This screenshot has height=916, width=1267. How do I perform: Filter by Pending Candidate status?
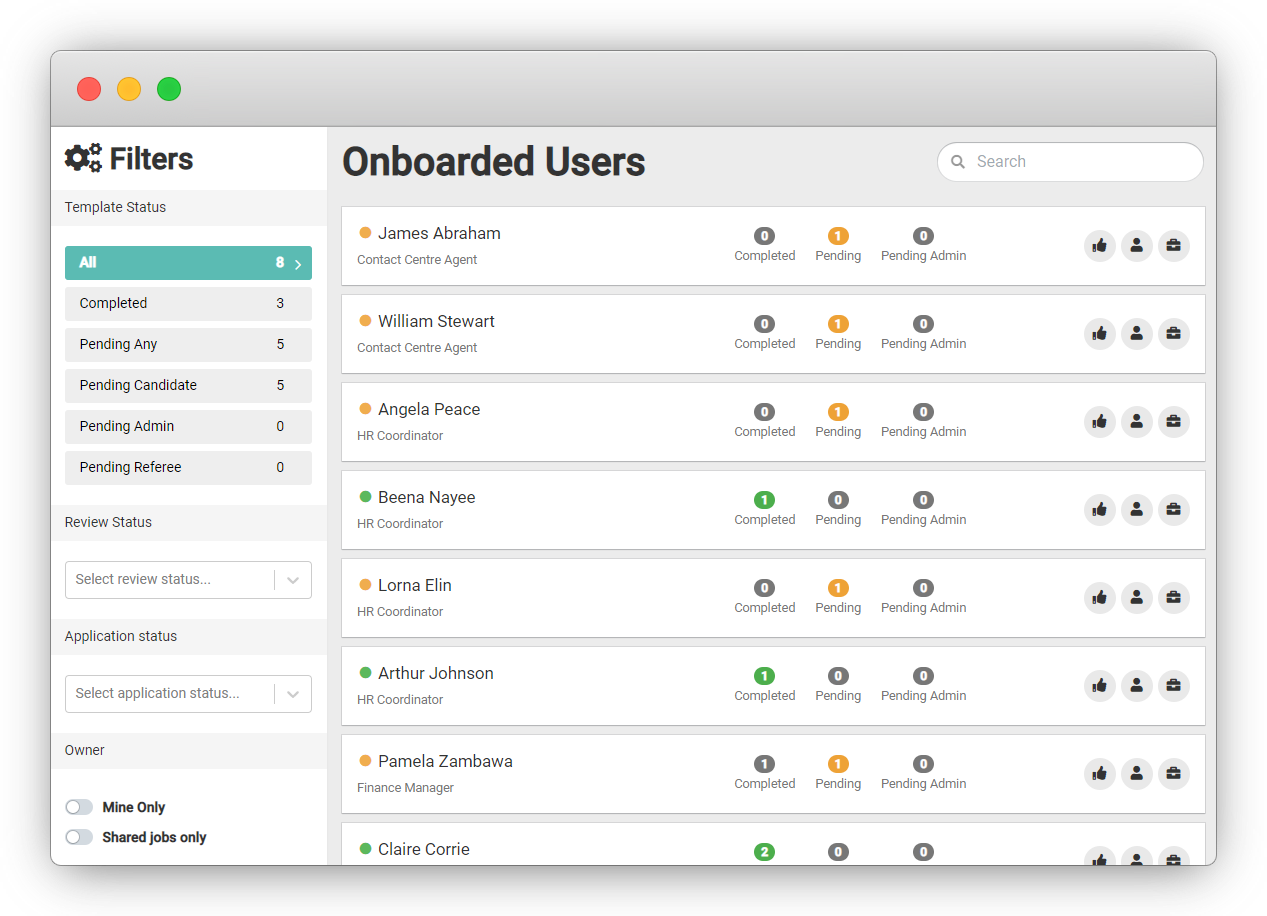point(188,386)
